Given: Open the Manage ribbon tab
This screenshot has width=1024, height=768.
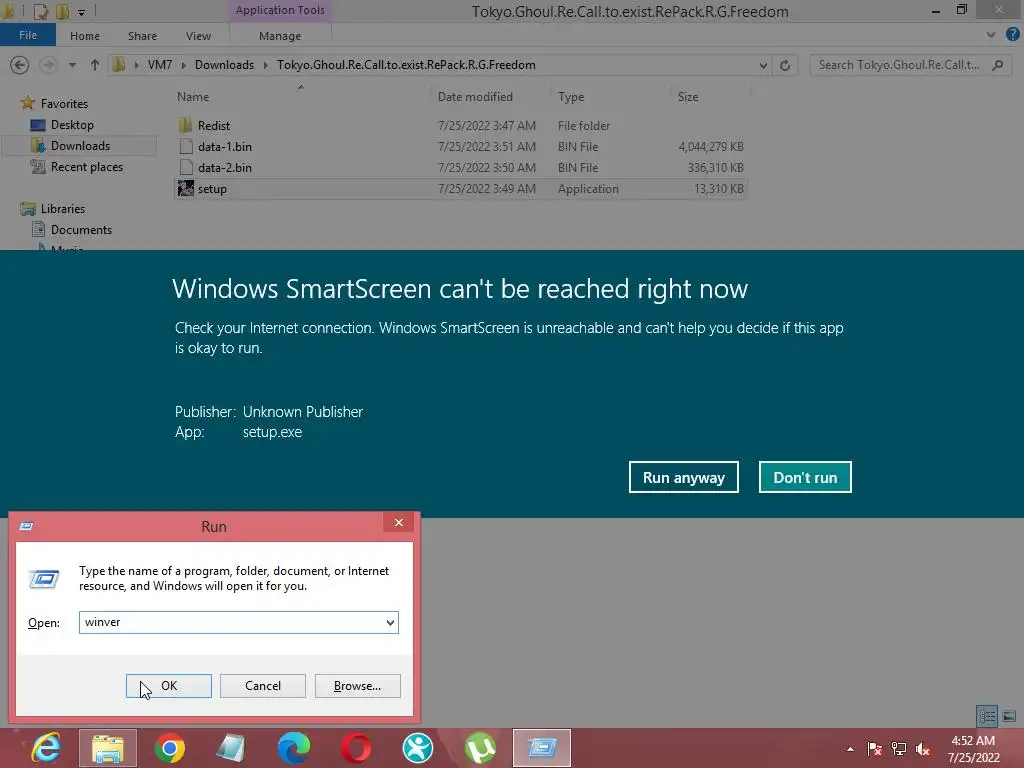Looking at the screenshot, I should click(280, 36).
